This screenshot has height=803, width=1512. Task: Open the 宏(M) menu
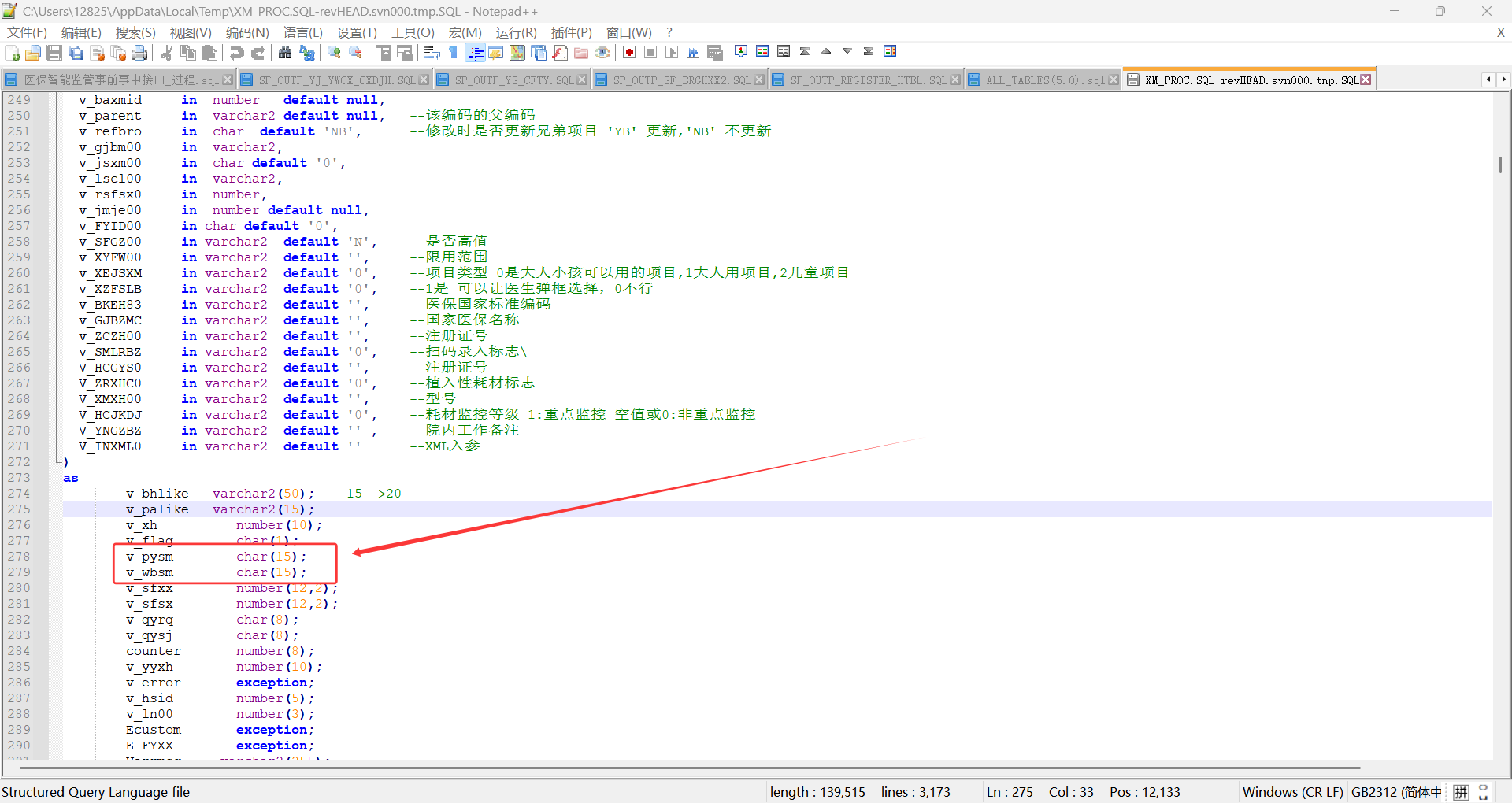click(x=465, y=32)
